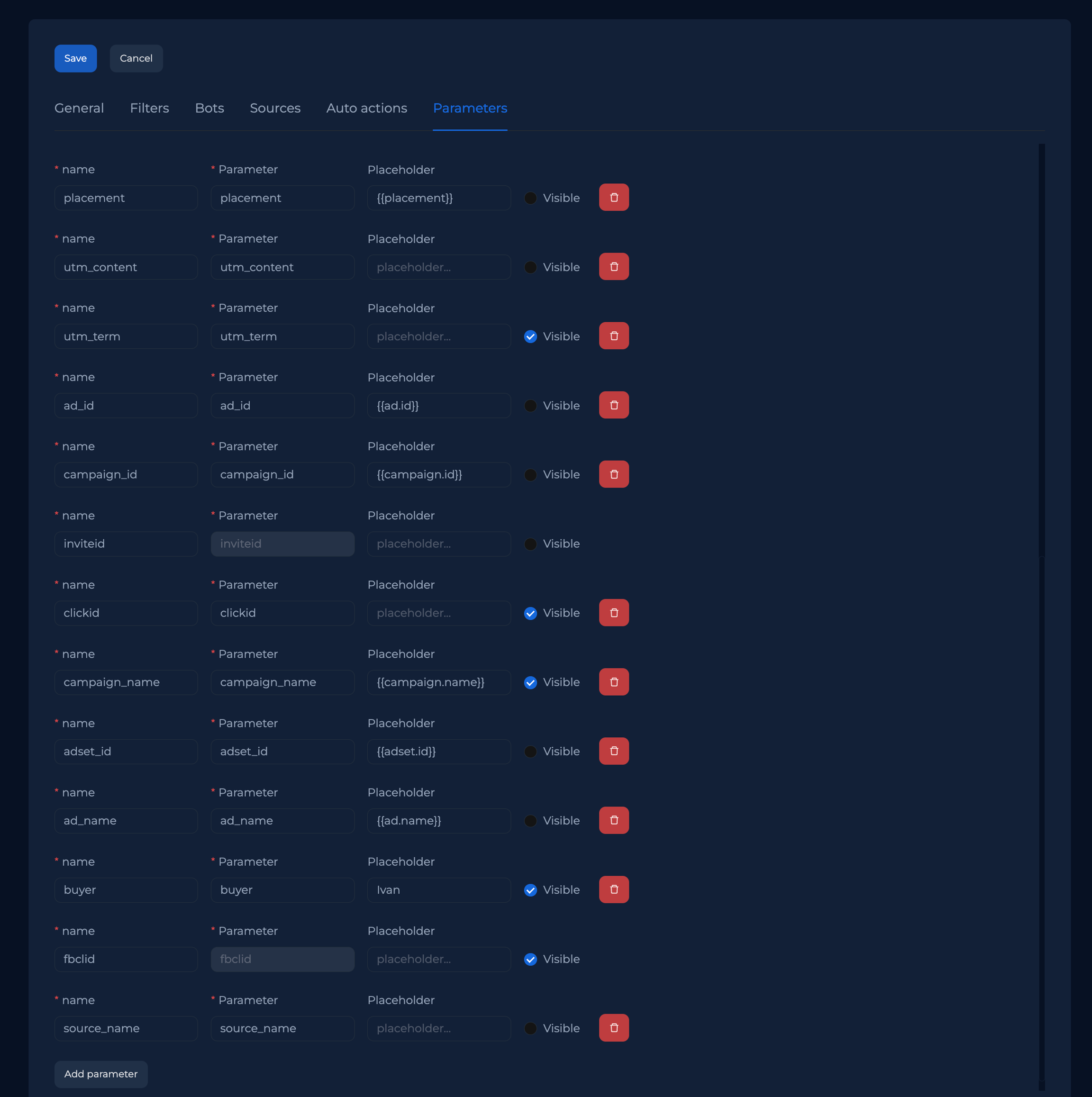The image size is (1092, 1097).
Task: Click the Add parameter button
Action: tap(101, 1074)
